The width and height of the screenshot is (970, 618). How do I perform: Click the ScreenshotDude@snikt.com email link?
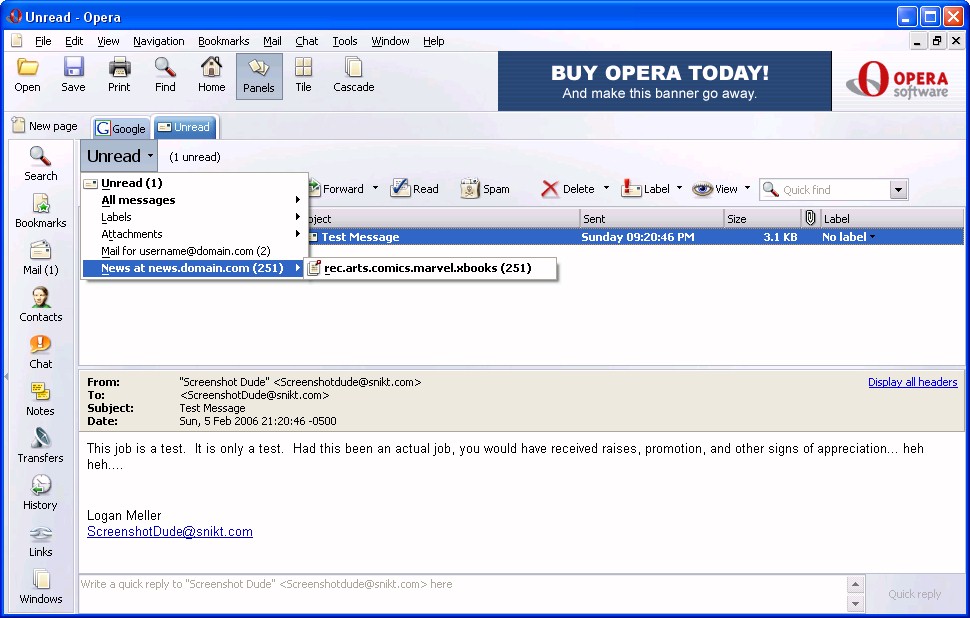[170, 532]
